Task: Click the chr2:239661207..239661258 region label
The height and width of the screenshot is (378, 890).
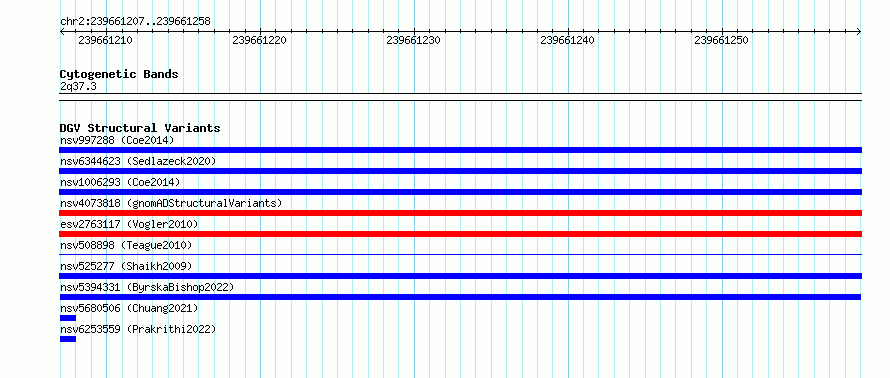Action: (x=135, y=22)
